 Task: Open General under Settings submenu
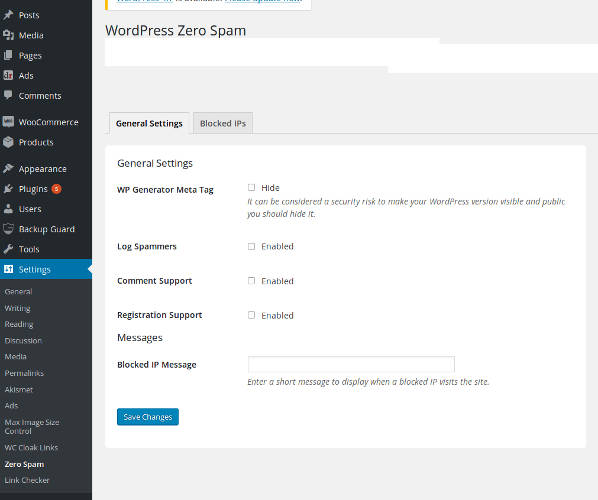[18, 292]
